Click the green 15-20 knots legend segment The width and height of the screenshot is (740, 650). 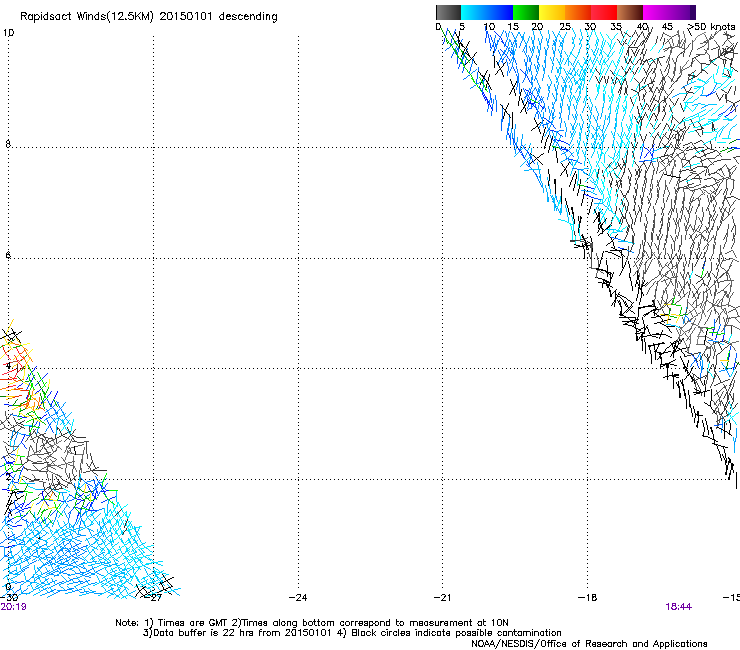tap(526, 12)
